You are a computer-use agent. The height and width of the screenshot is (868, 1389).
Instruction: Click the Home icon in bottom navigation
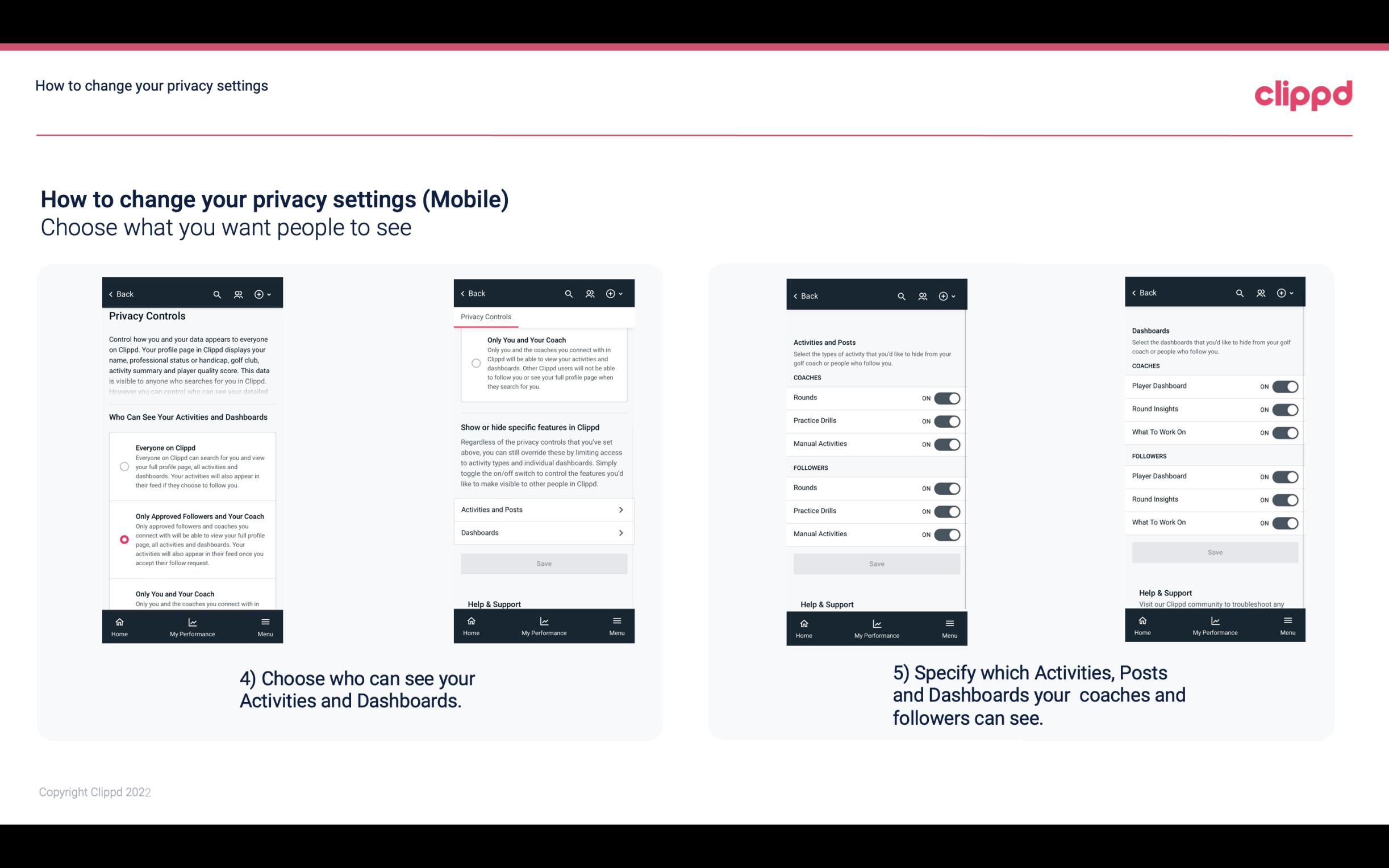[119, 621]
